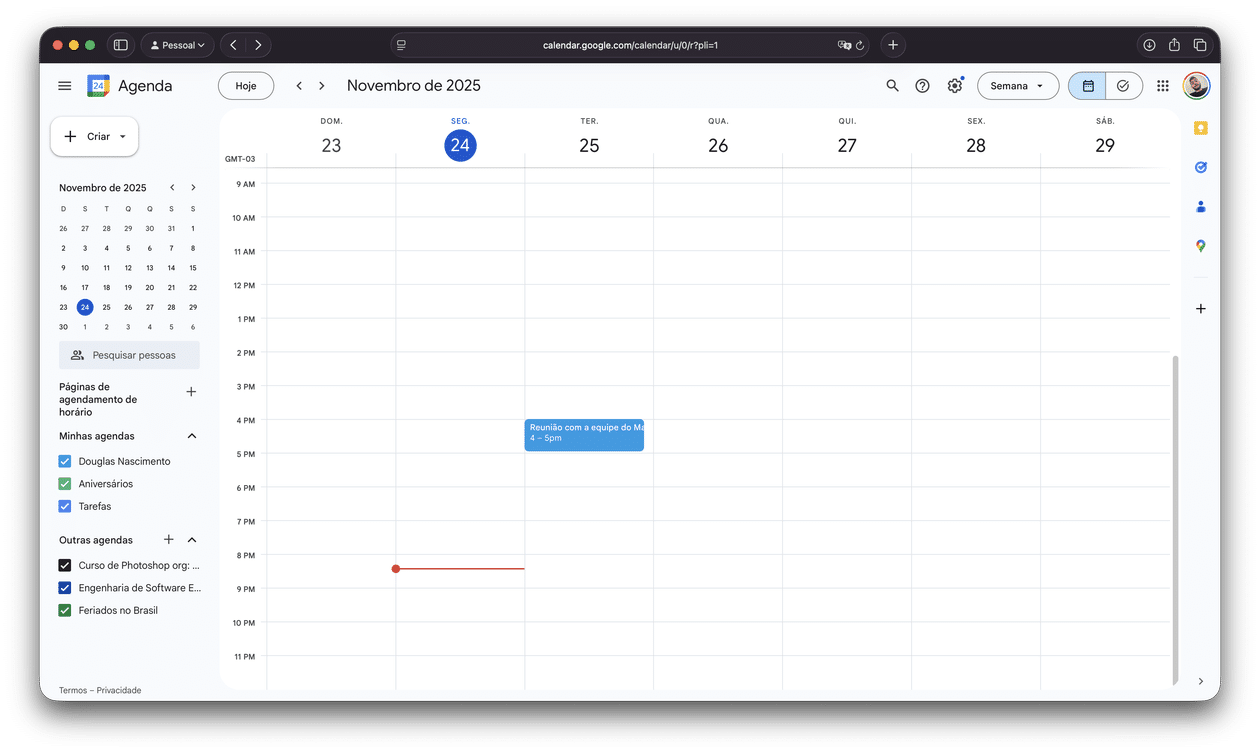Uncheck the Aniversários calendar
The height and width of the screenshot is (753, 1260).
tap(64, 483)
